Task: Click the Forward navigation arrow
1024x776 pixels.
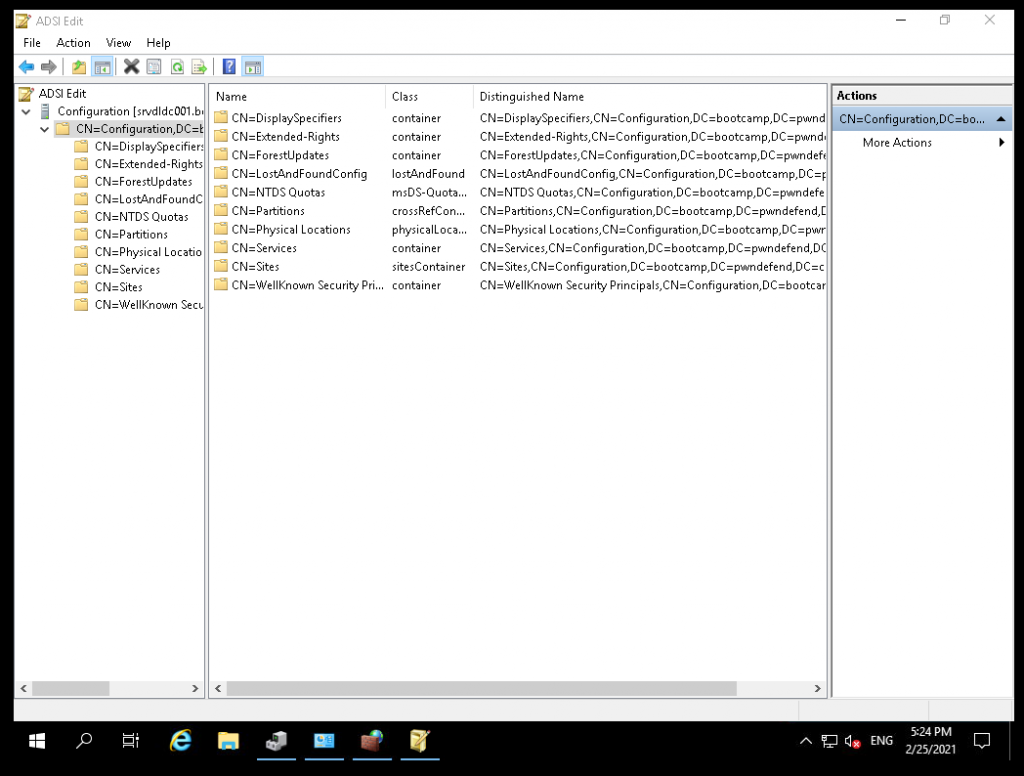Action: (x=46, y=66)
